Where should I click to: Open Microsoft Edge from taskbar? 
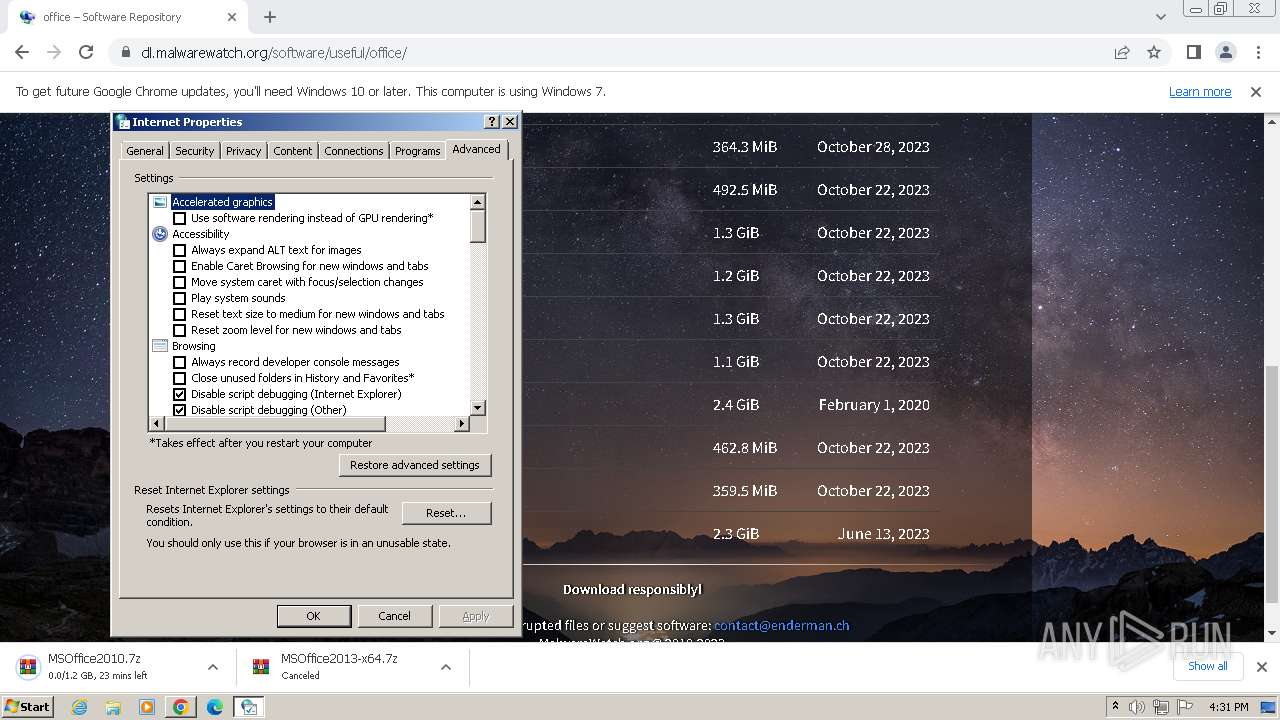click(x=215, y=707)
